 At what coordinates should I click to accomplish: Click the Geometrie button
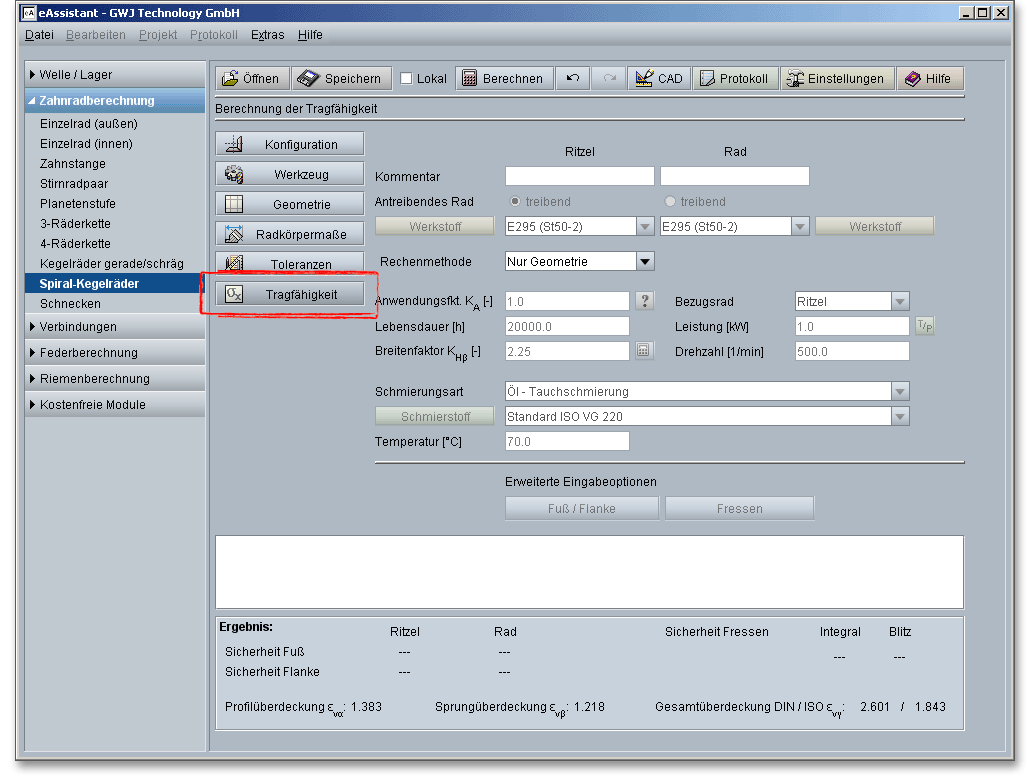click(290, 205)
